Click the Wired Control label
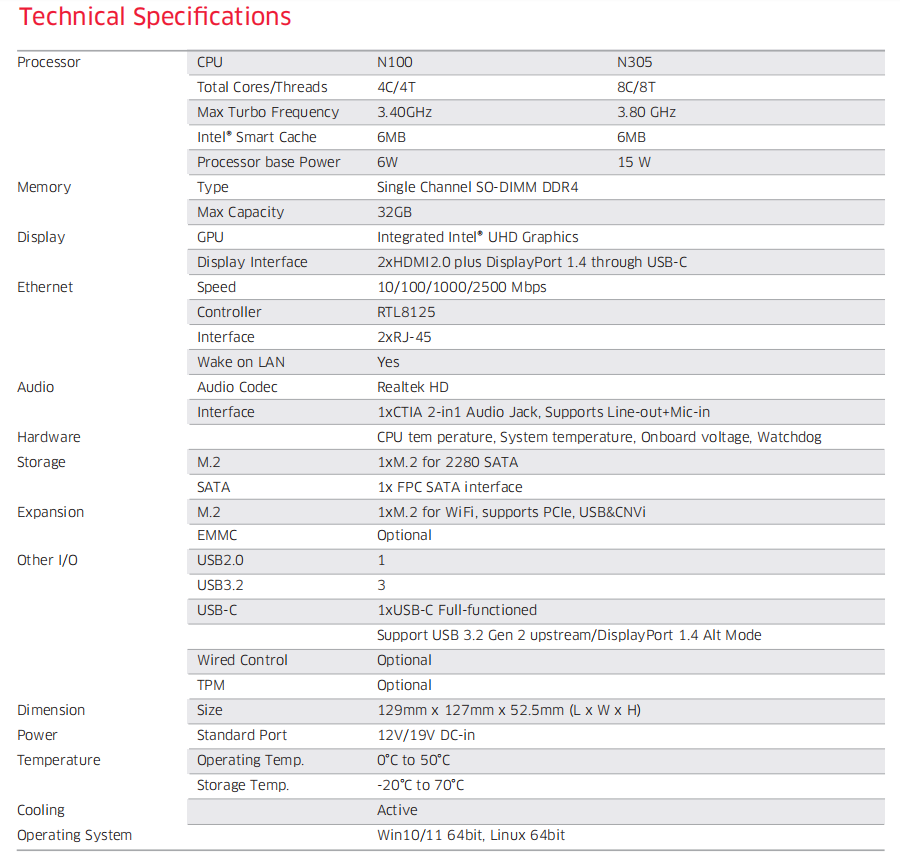This screenshot has width=900, height=858. pyautogui.click(x=242, y=660)
